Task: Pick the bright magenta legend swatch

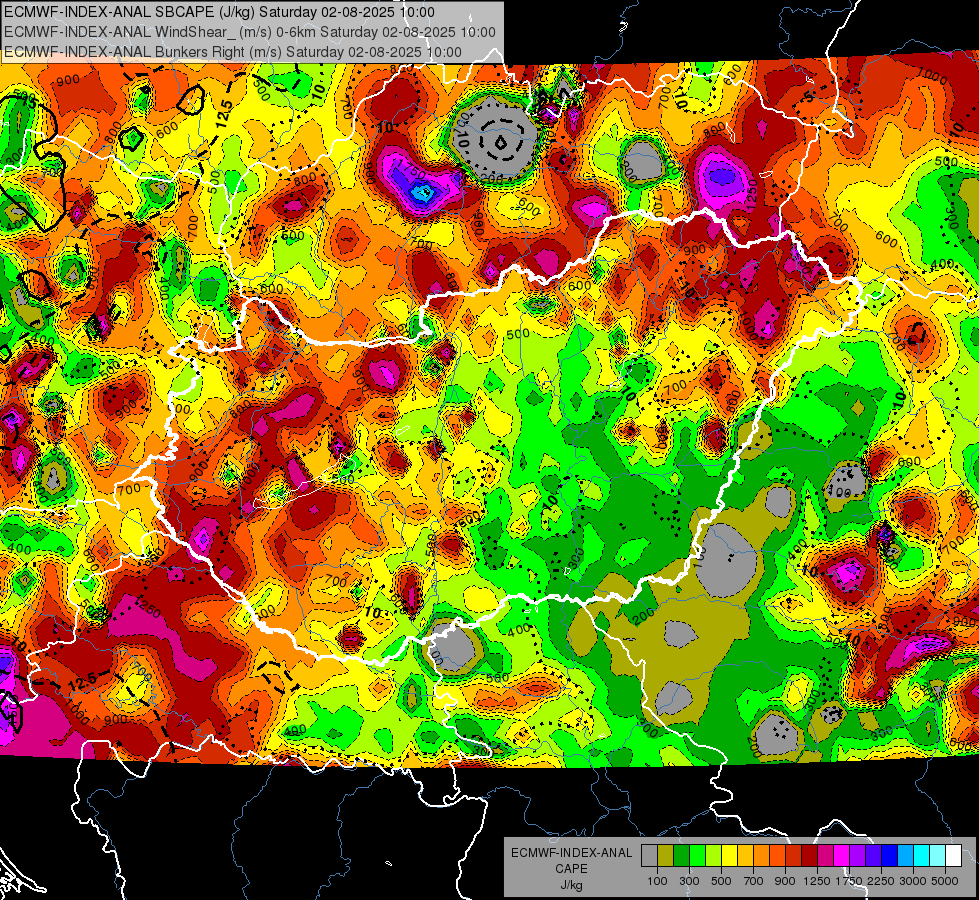Action: click(x=842, y=856)
